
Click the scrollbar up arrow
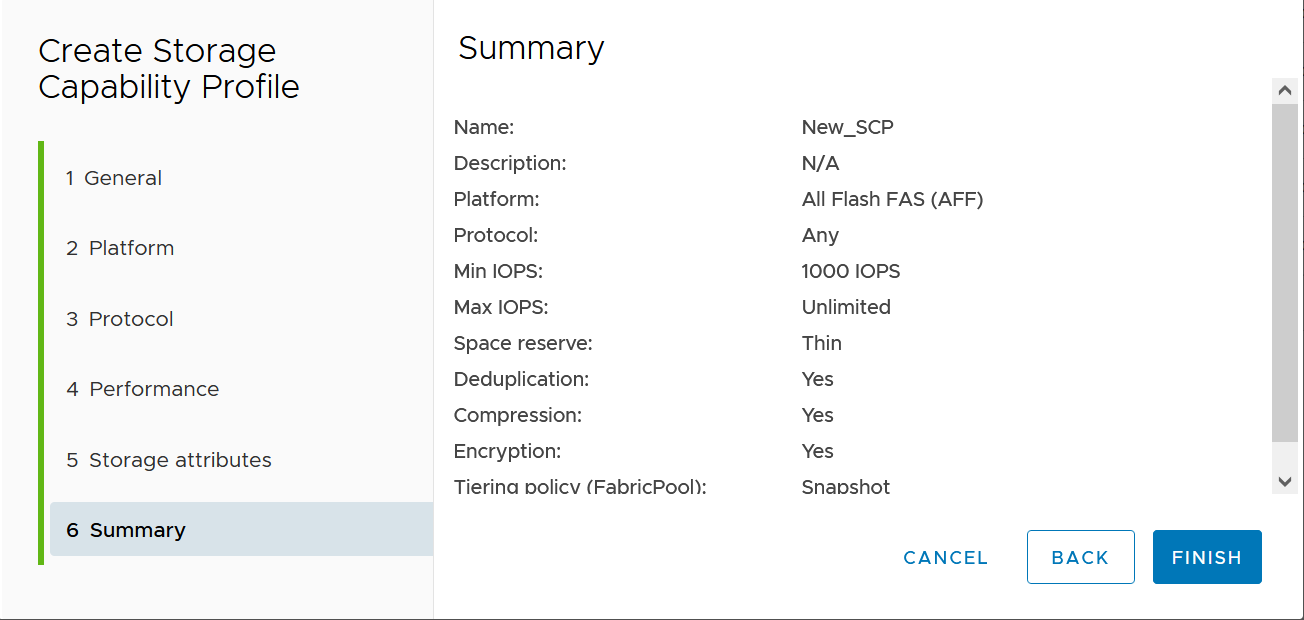click(1285, 91)
